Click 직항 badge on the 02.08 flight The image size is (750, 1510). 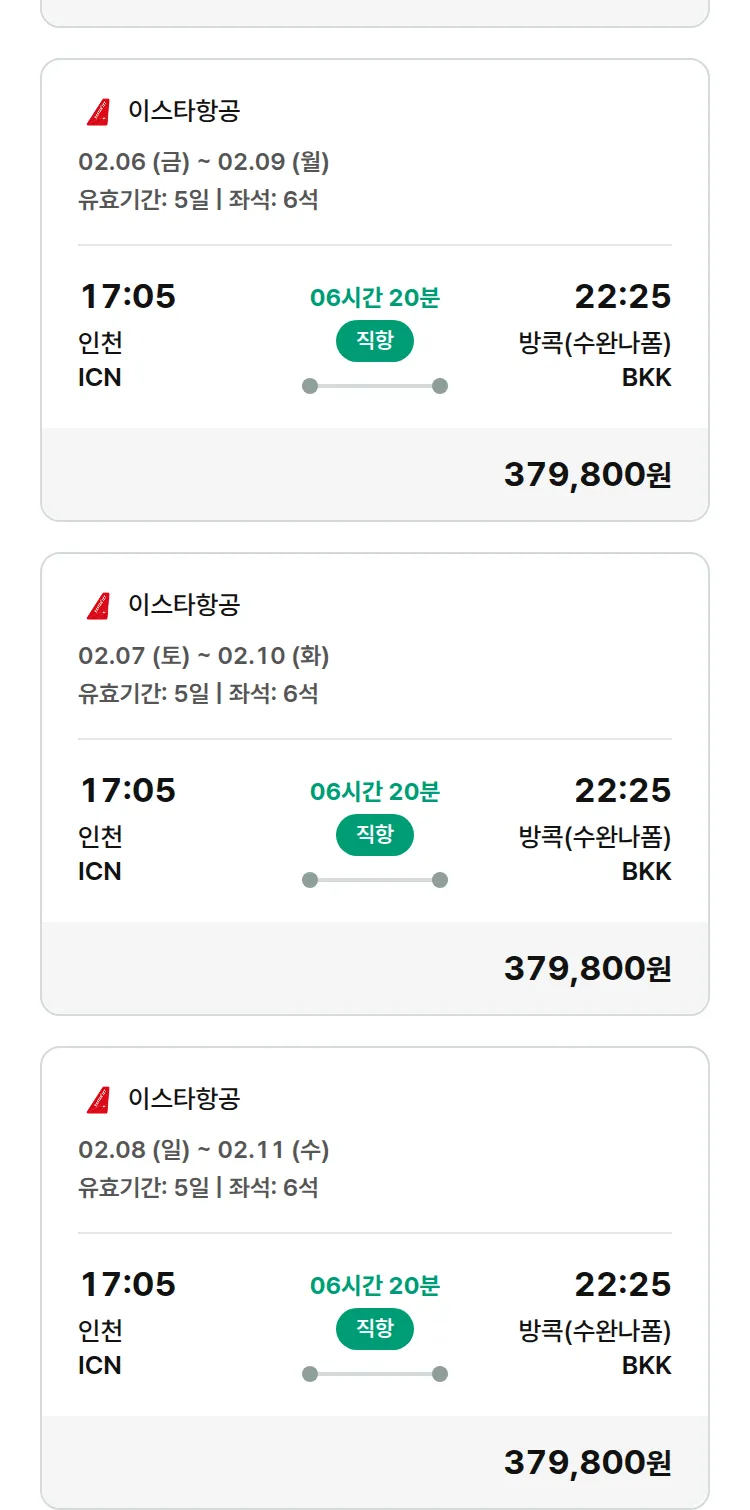pyautogui.click(x=375, y=1329)
